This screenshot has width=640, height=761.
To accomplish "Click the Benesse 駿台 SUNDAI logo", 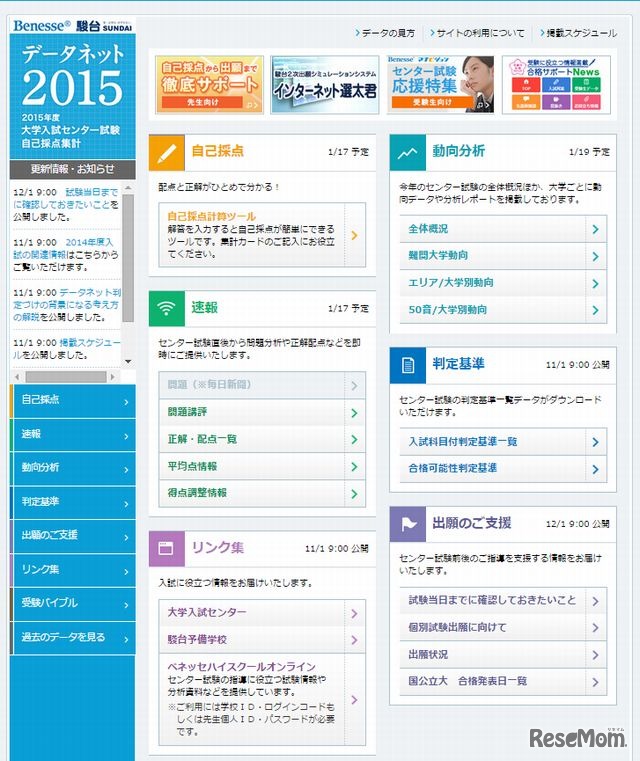I will tap(72, 25).
